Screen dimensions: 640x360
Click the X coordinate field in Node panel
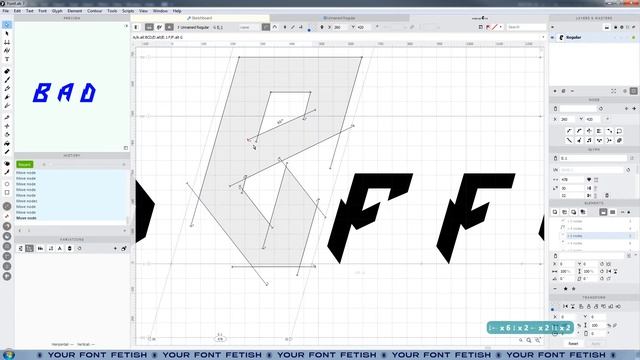(x=568, y=119)
